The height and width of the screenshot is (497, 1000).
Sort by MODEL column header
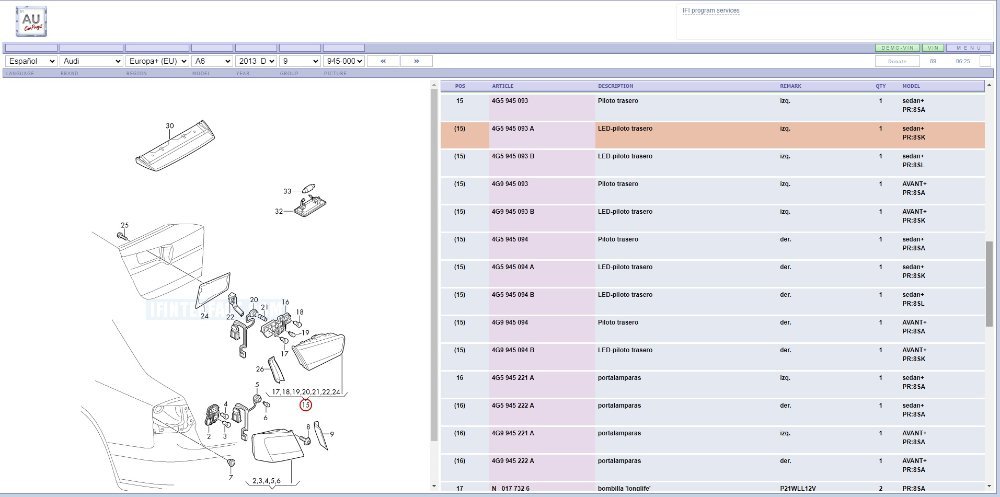[x=911, y=86]
